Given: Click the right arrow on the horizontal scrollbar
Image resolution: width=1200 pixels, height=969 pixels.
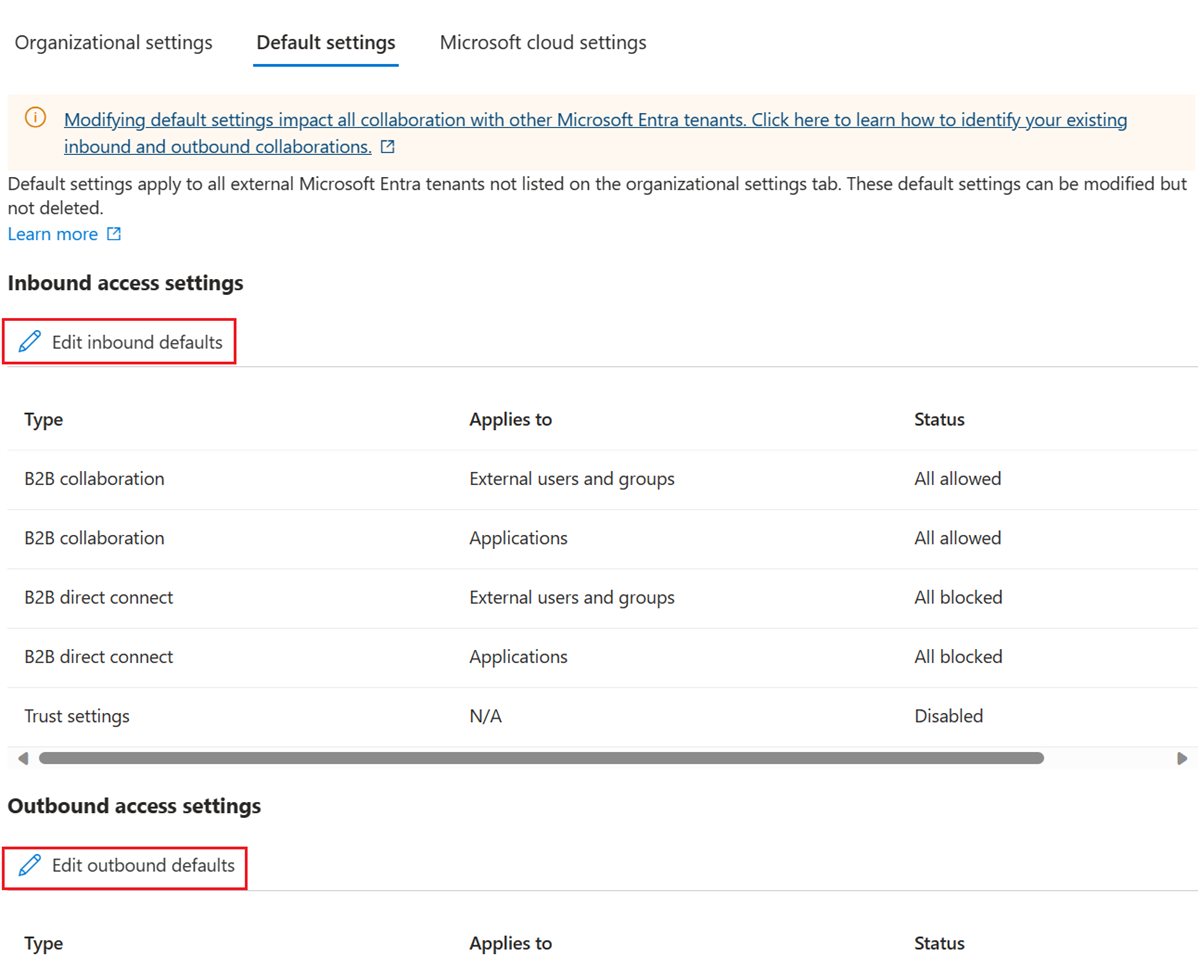Looking at the screenshot, I should [x=1184, y=758].
